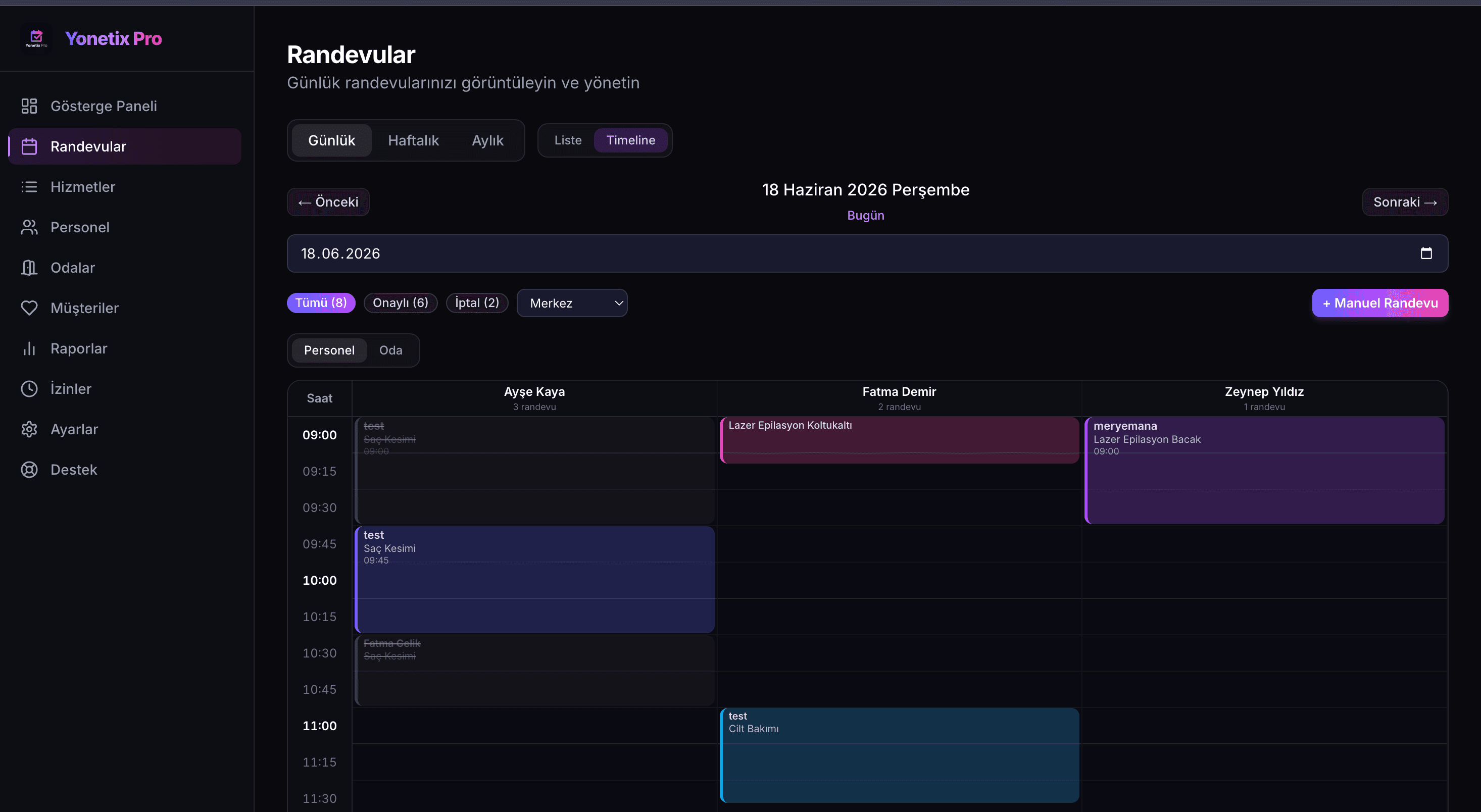Click the 18.06.2026 date input field
1481x812 pixels.
point(867,253)
